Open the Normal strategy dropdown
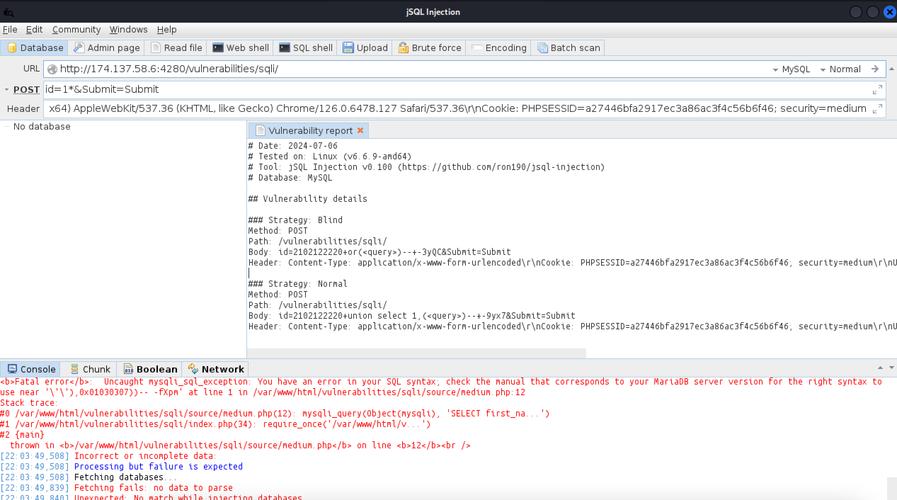The image size is (897, 500). tap(843, 69)
